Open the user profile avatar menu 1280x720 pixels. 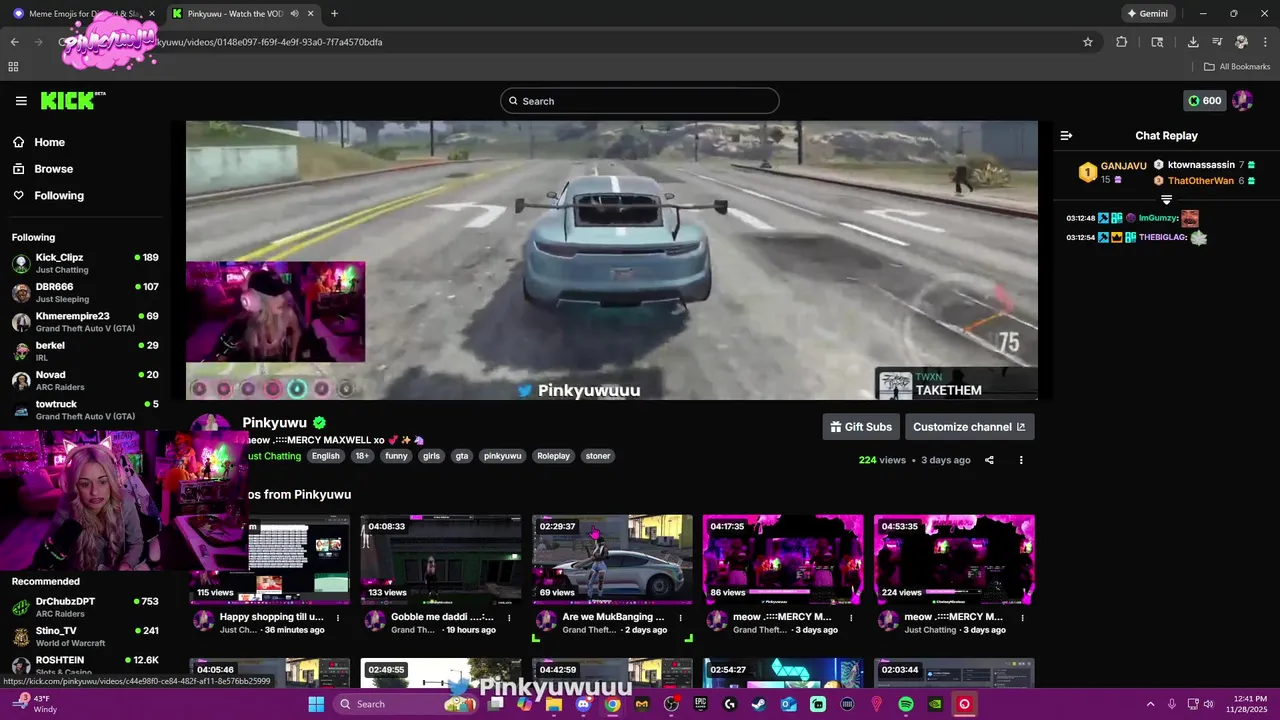pyautogui.click(x=1243, y=101)
